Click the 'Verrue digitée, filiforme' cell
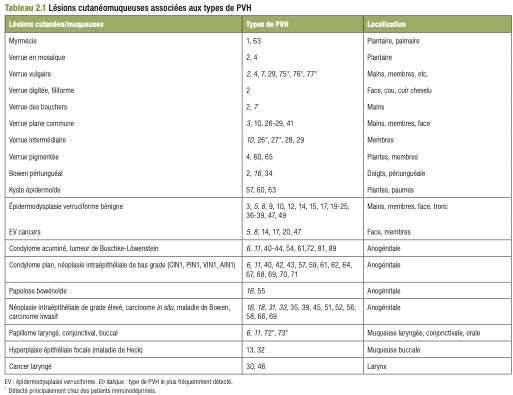 tap(41, 90)
